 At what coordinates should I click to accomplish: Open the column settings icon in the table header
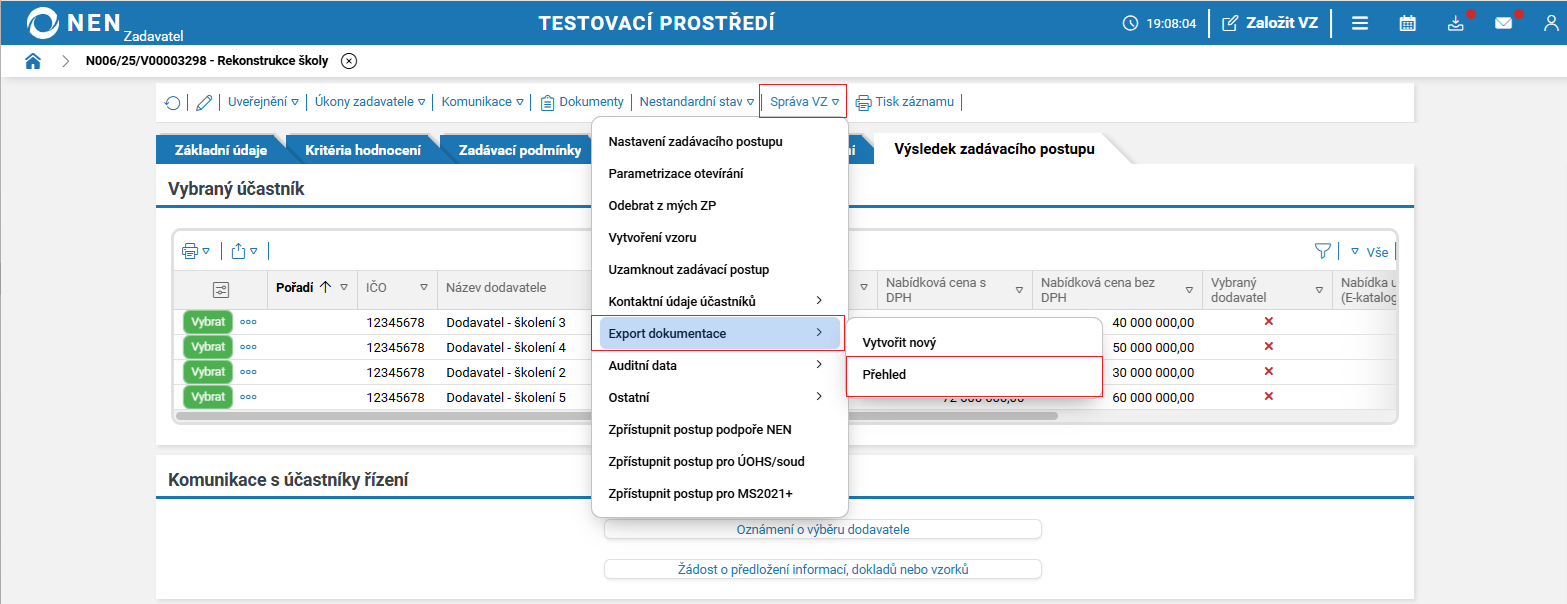(222, 289)
